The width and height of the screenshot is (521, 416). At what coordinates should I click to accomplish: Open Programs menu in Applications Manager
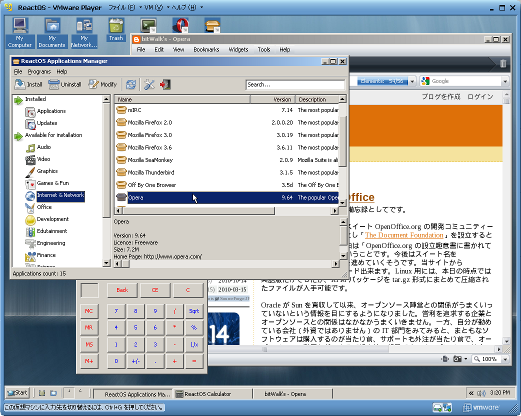point(39,72)
